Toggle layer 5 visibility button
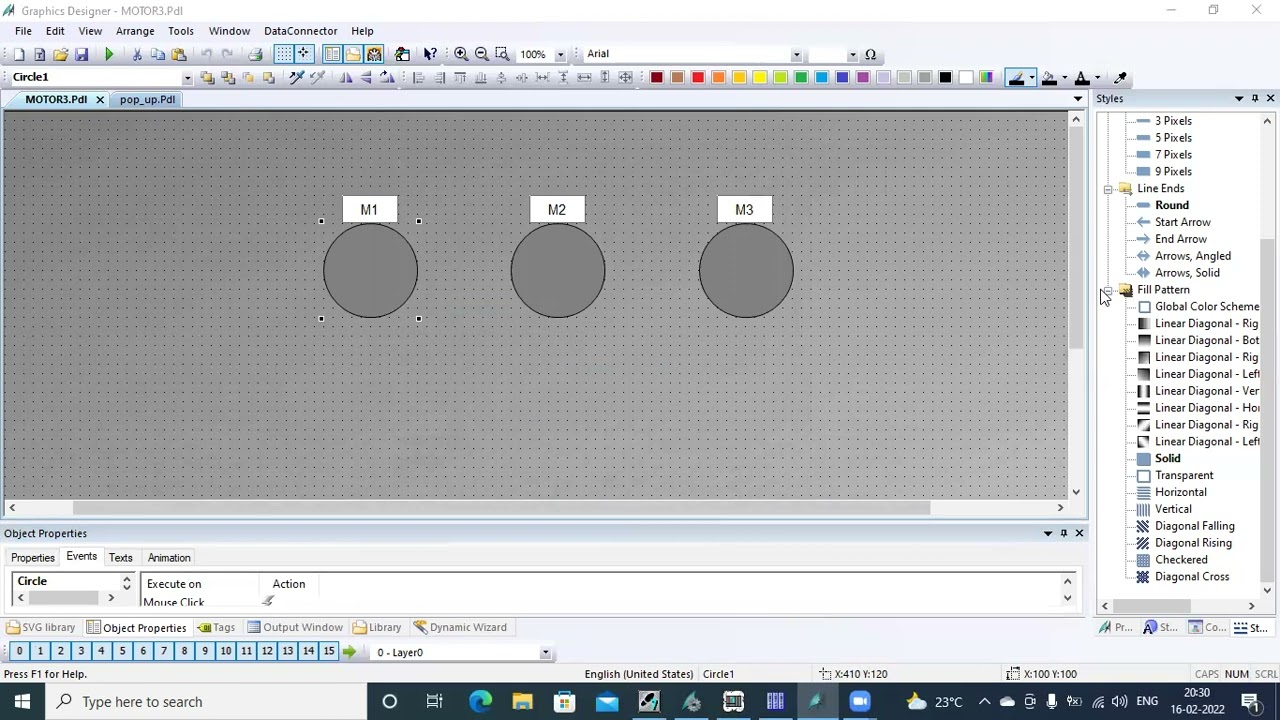This screenshot has height=720, width=1280. (x=122, y=652)
